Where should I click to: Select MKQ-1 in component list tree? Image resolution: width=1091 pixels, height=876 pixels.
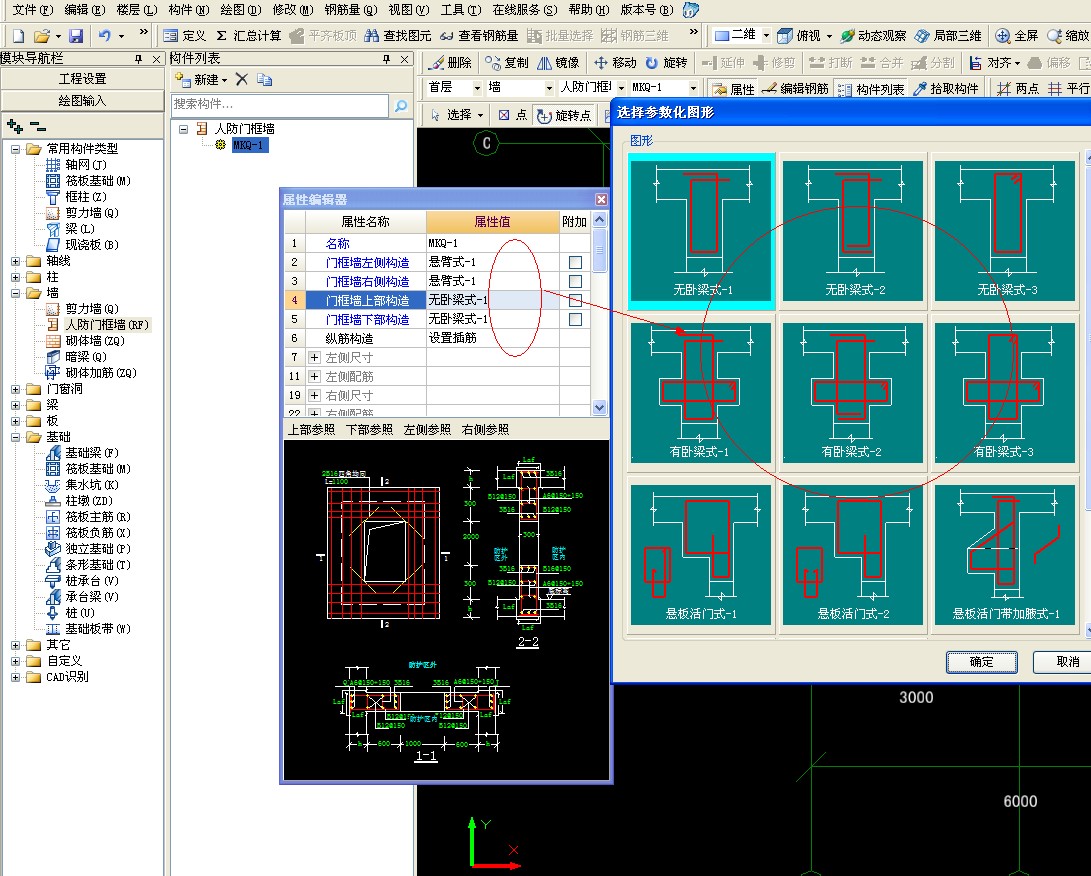(248, 145)
